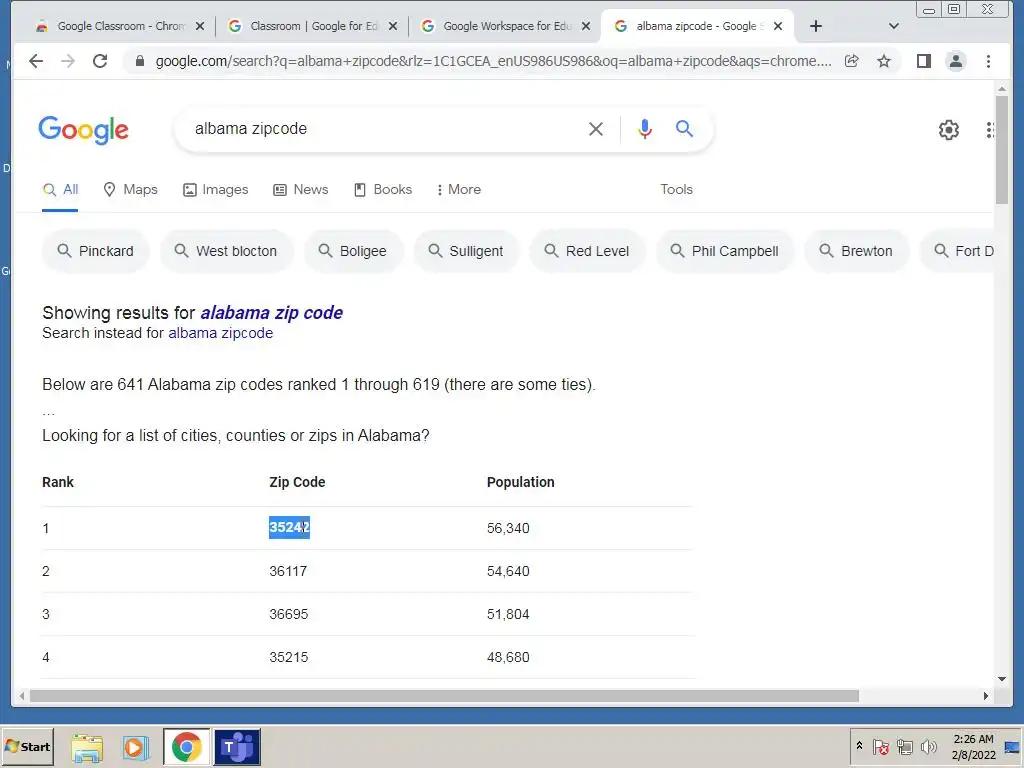Viewport: 1024px width, 768px height.
Task: Close the Google Workspace for Edu tab
Action: point(586,26)
